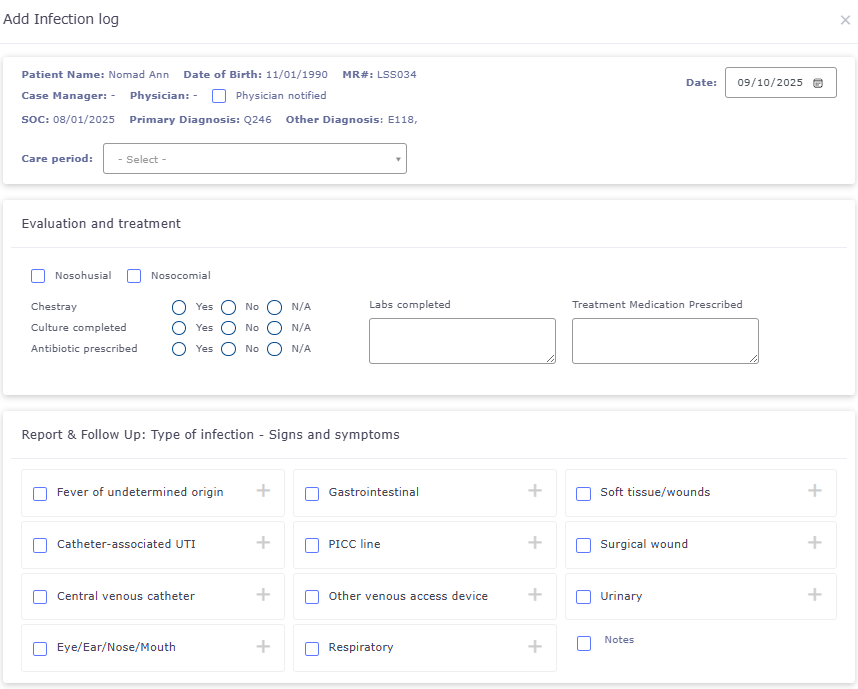Expand Soft tissue/wounds plus icon
Image resolution: width=858 pixels, height=689 pixels.
(x=814, y=490)
